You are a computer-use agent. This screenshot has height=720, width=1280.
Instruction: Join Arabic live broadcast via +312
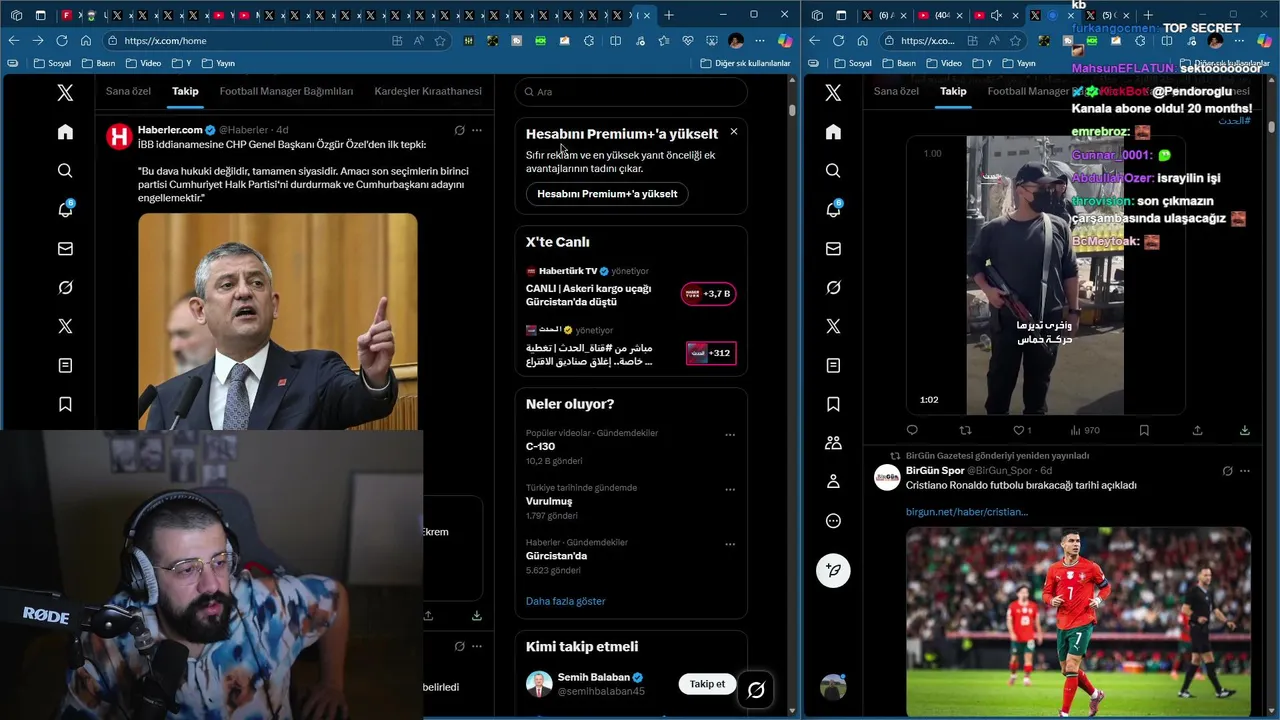pos(711,353)
